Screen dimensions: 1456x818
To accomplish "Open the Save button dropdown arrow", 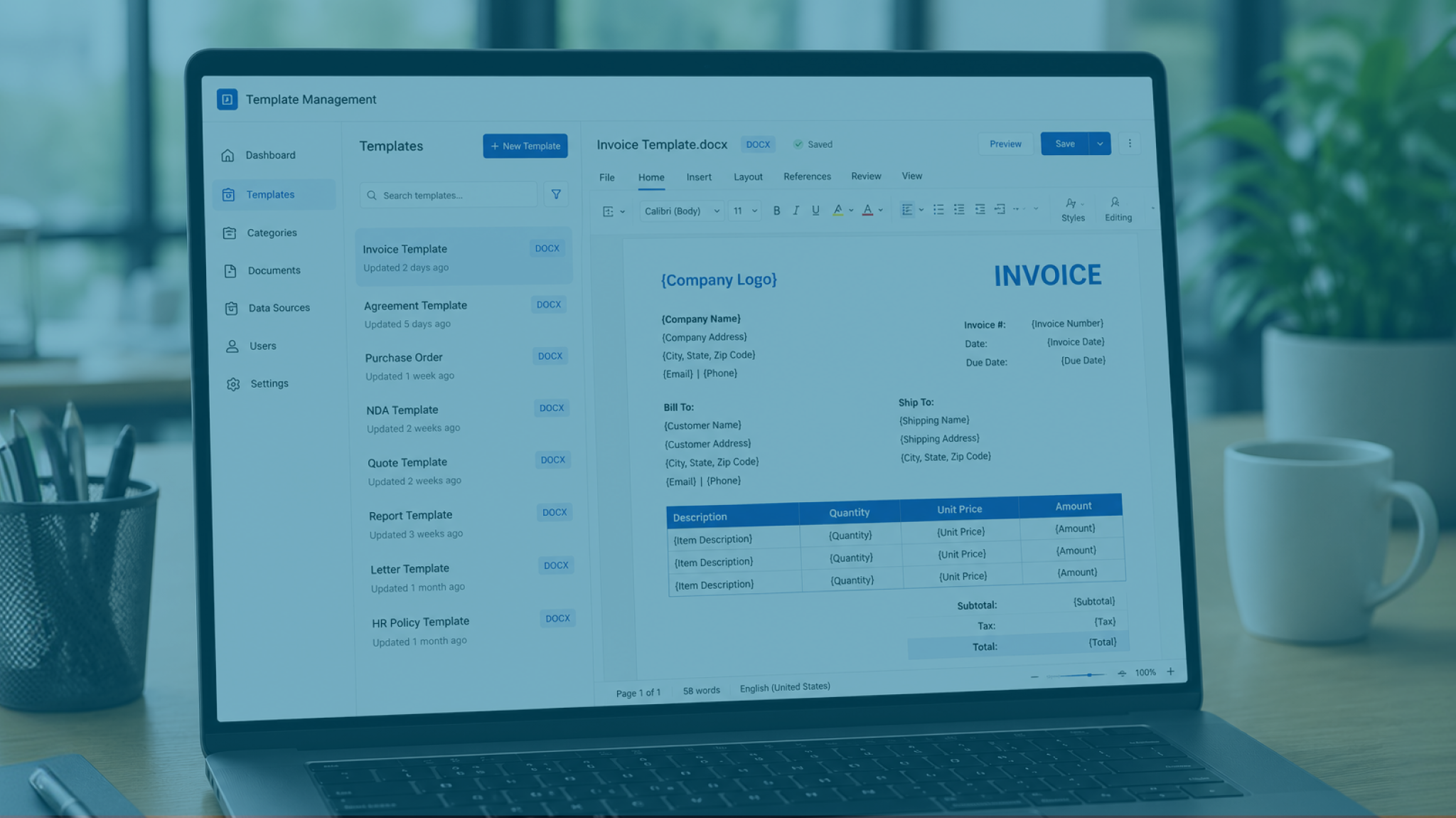I will pos(1100,144).
